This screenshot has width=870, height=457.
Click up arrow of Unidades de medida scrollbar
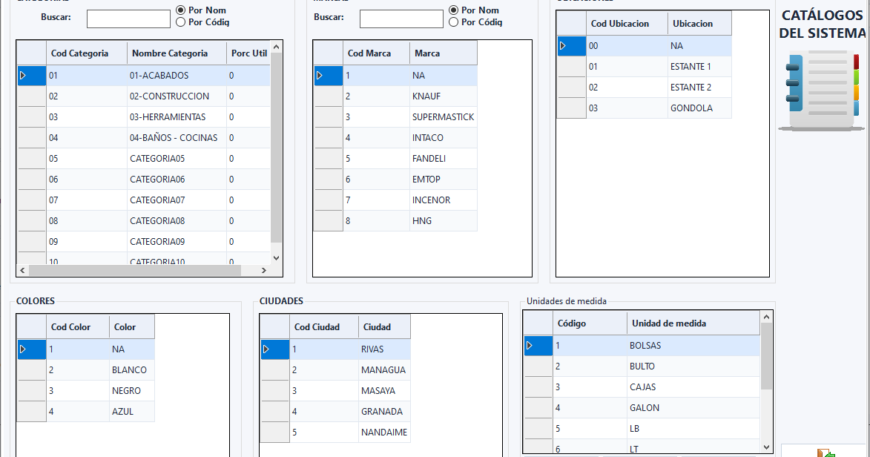pos(766,317)
